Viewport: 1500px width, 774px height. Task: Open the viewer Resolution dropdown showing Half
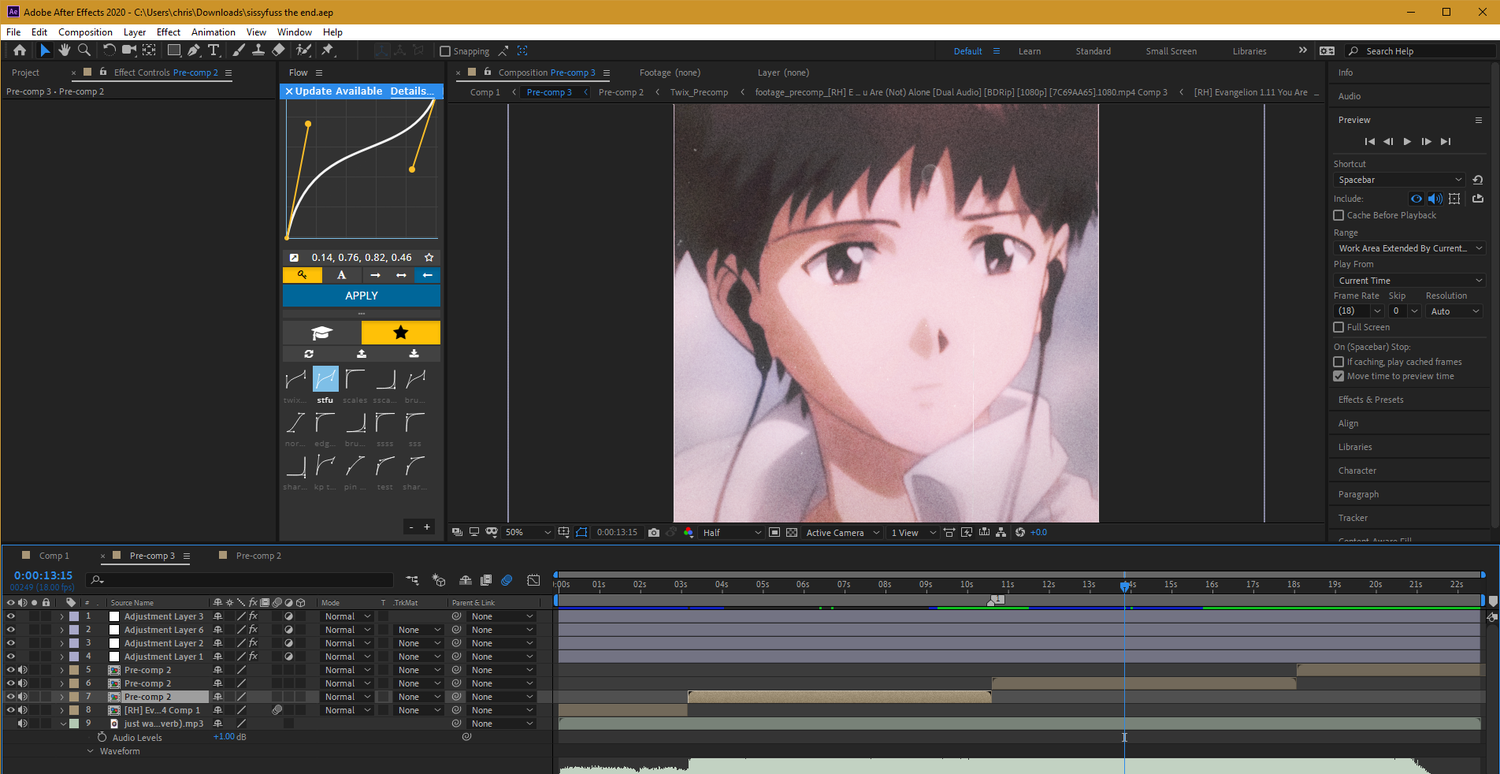click(x=731, y=532)
